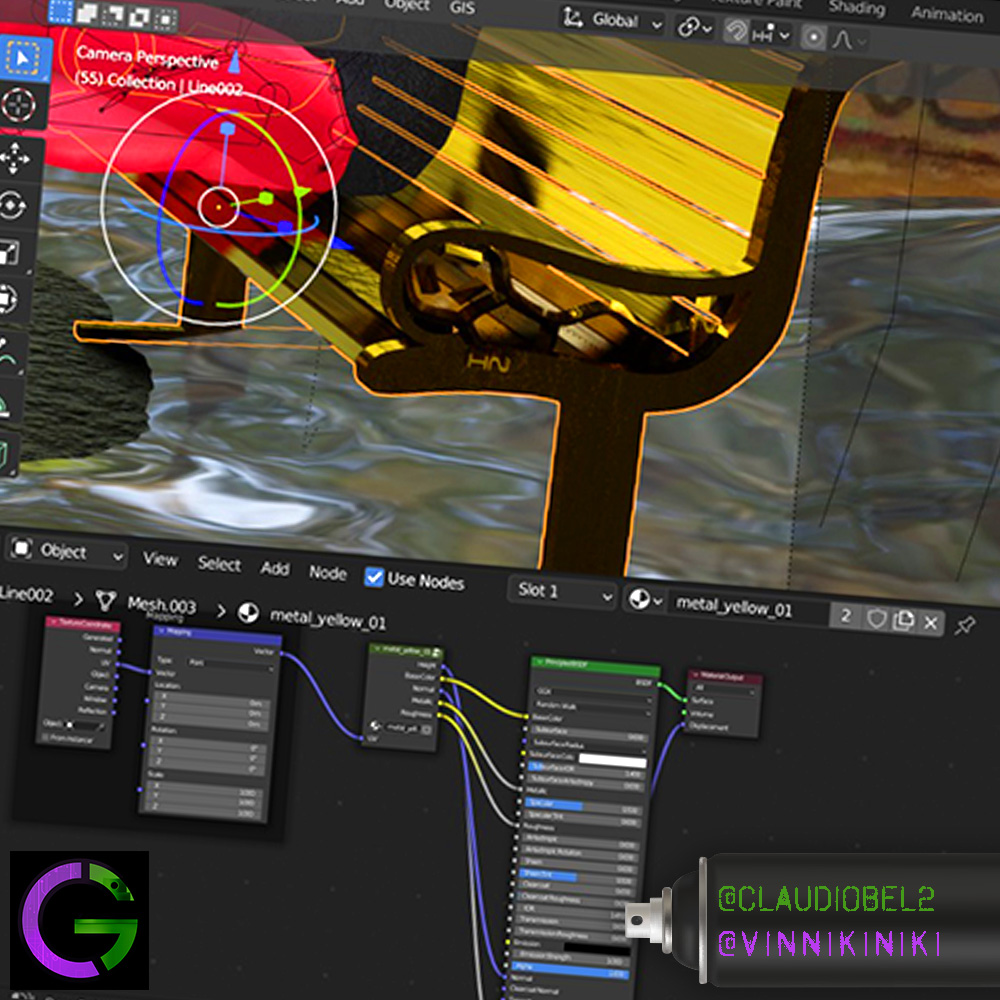Set selection mode to intersect

pos(165,19)
